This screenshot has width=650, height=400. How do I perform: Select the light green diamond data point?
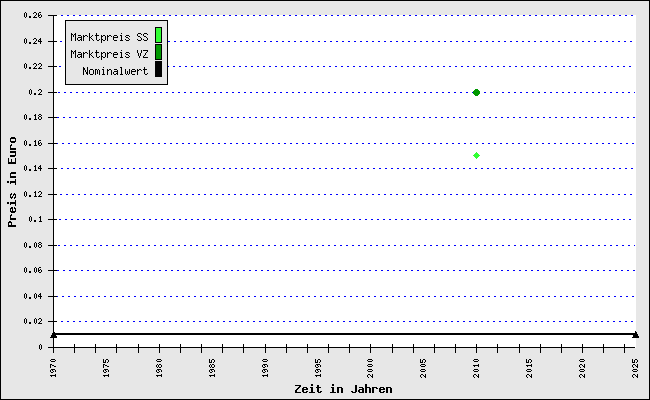coord(476,155)
